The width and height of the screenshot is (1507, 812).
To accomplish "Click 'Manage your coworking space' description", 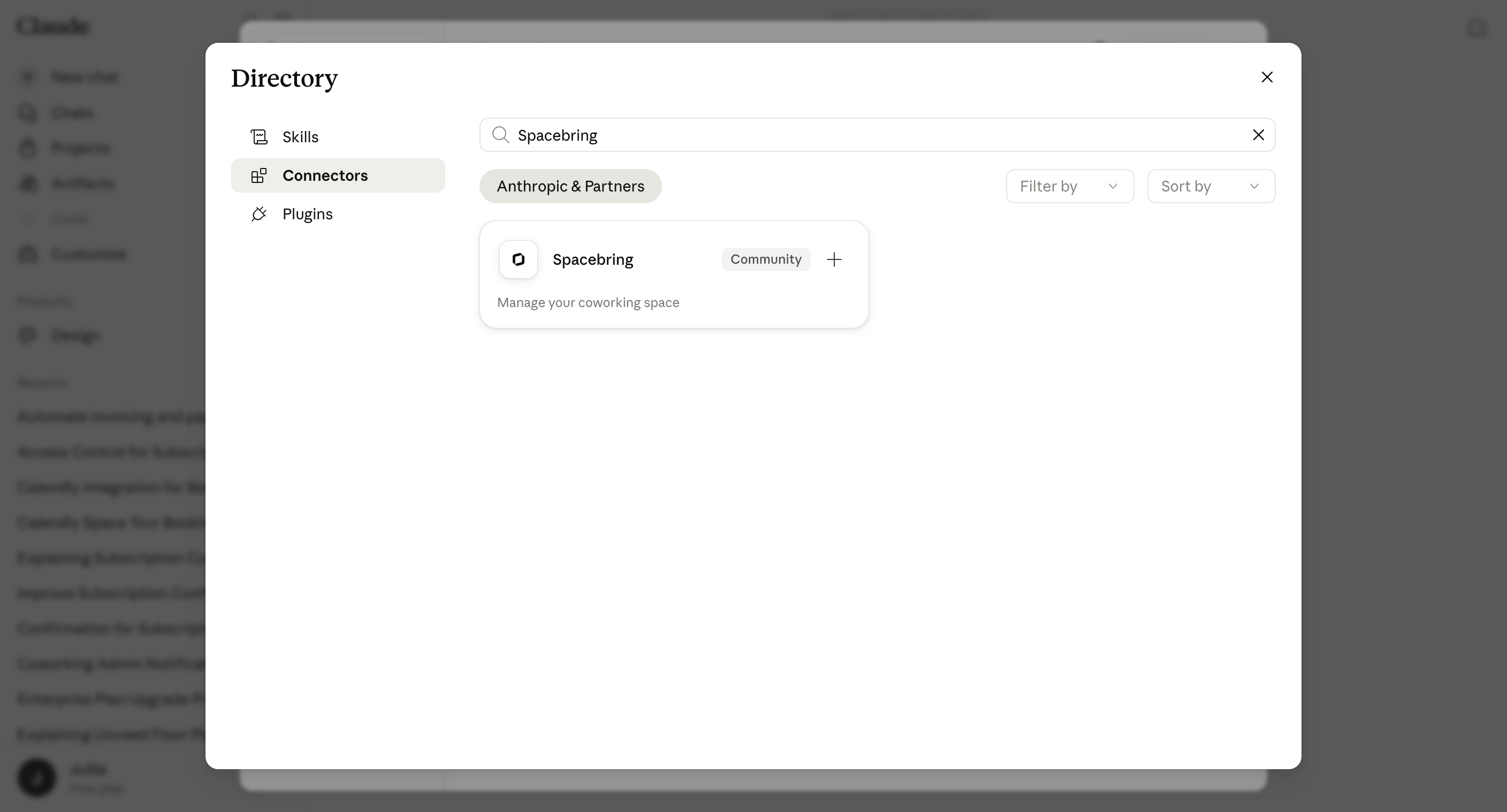I will pos(588,303).
